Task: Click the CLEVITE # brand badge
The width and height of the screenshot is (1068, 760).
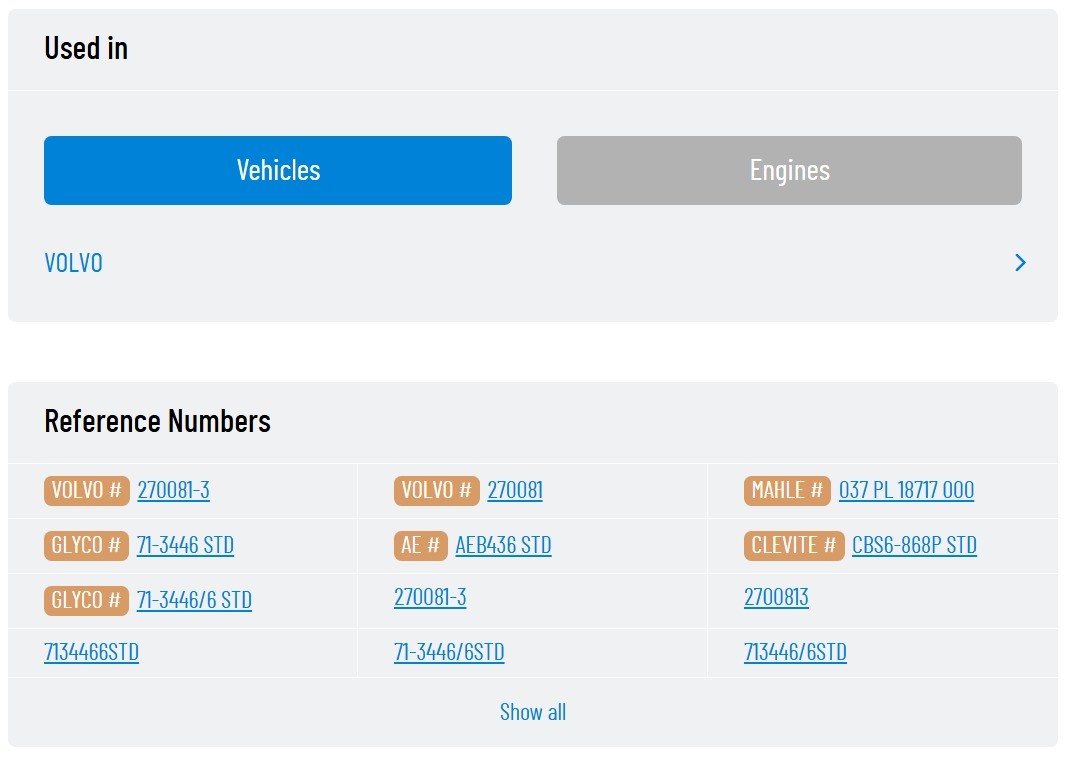Action: coord(794,545)
